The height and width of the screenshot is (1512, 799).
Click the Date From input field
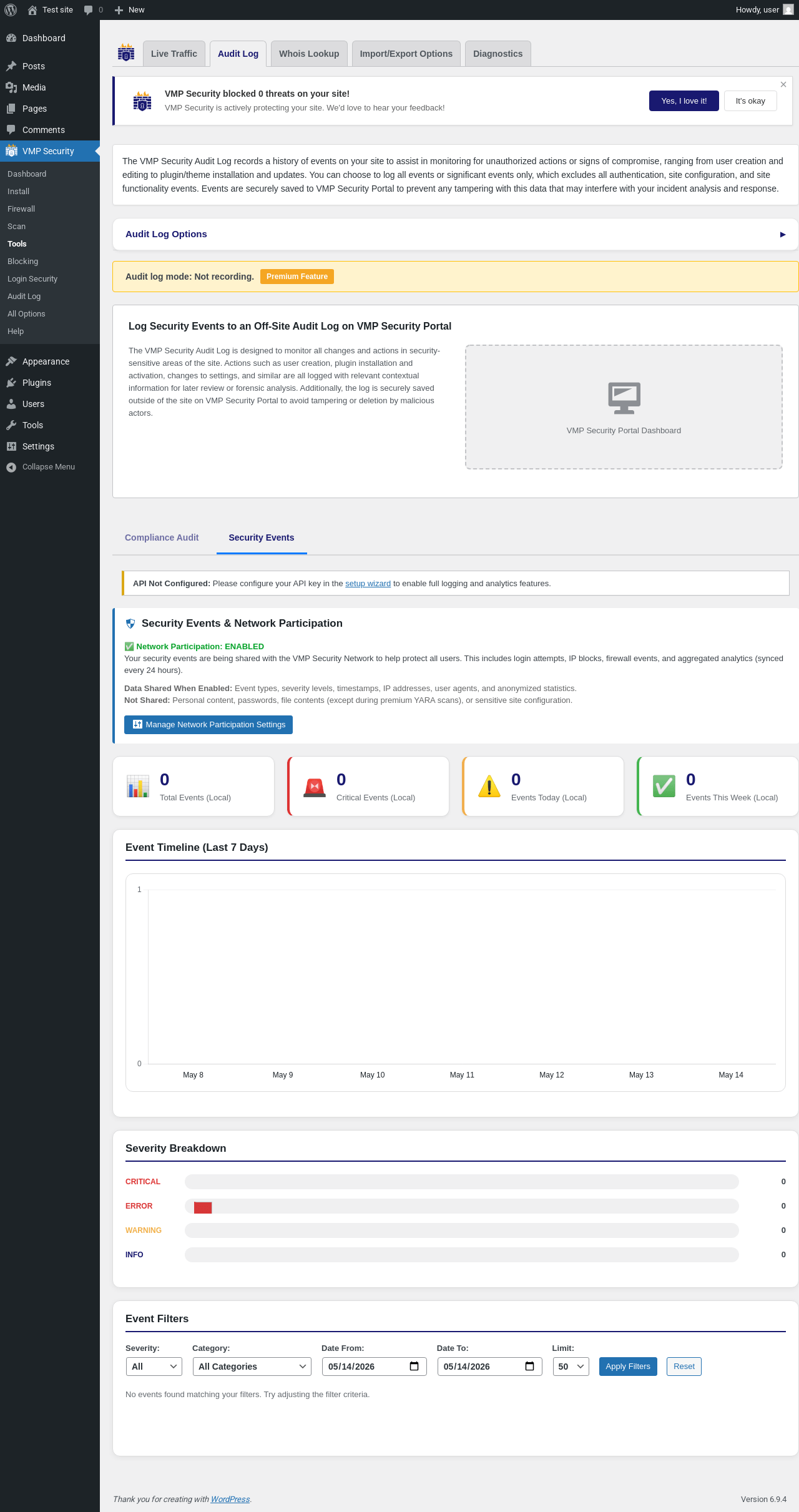click(x=374, y=1367)
